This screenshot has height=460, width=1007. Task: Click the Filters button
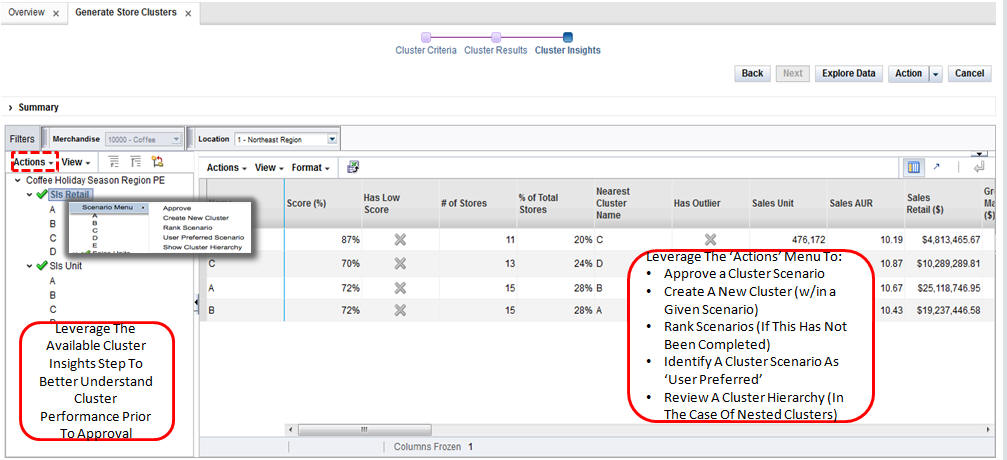pos(22,139)
